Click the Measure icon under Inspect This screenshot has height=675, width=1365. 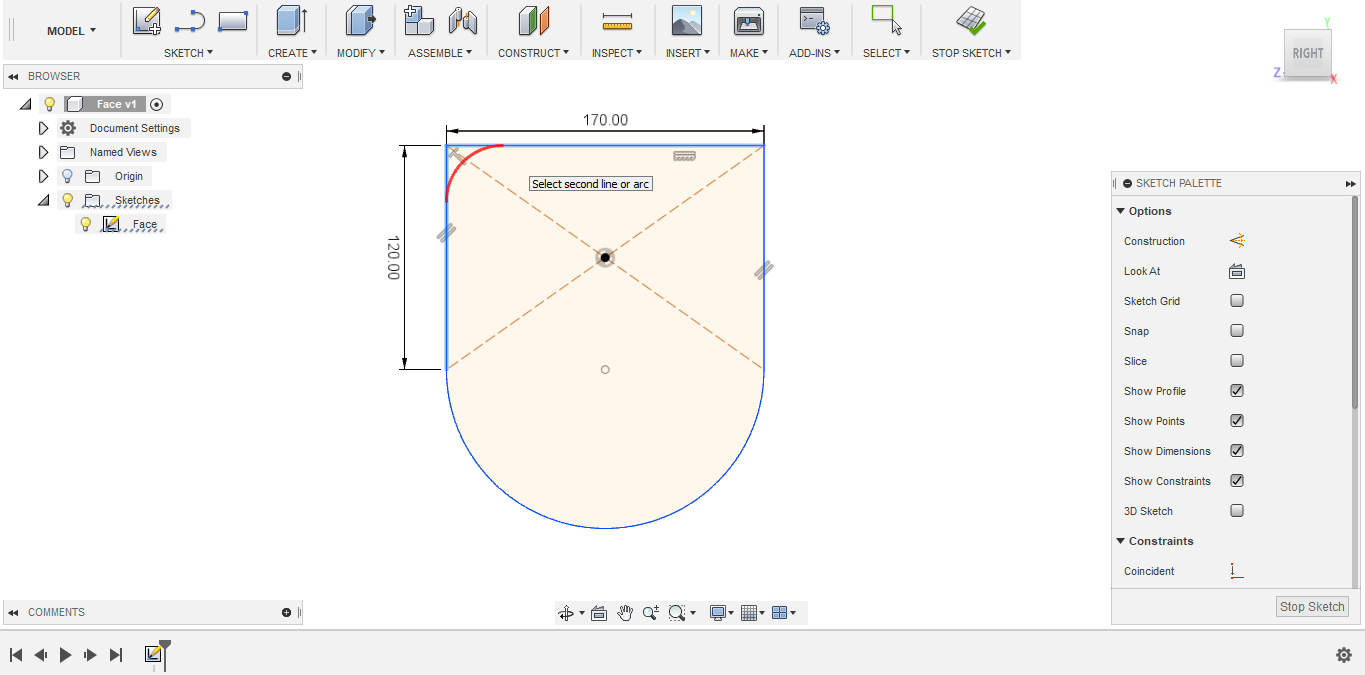coord(617,21)
